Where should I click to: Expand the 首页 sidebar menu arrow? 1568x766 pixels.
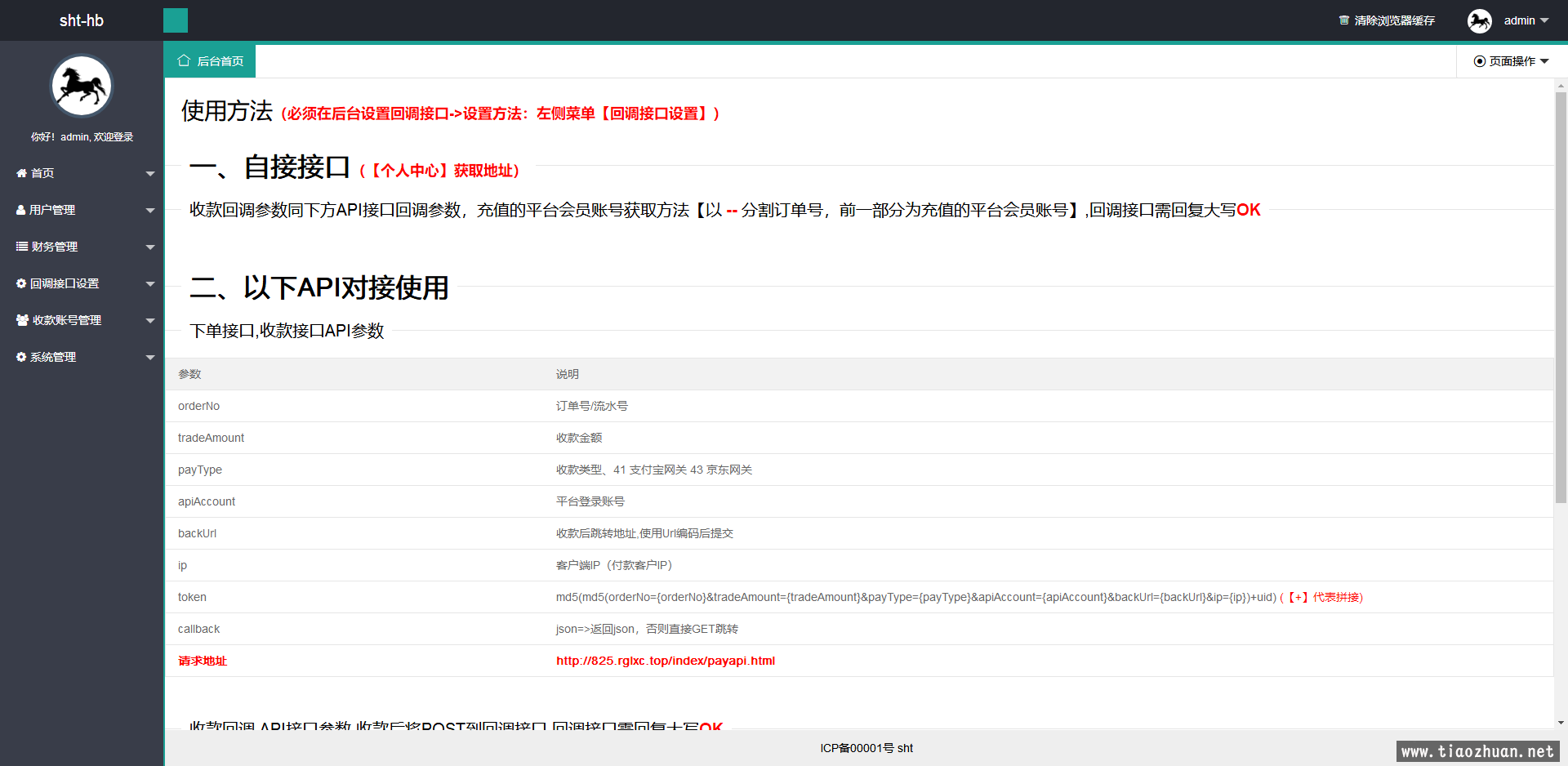150,173
